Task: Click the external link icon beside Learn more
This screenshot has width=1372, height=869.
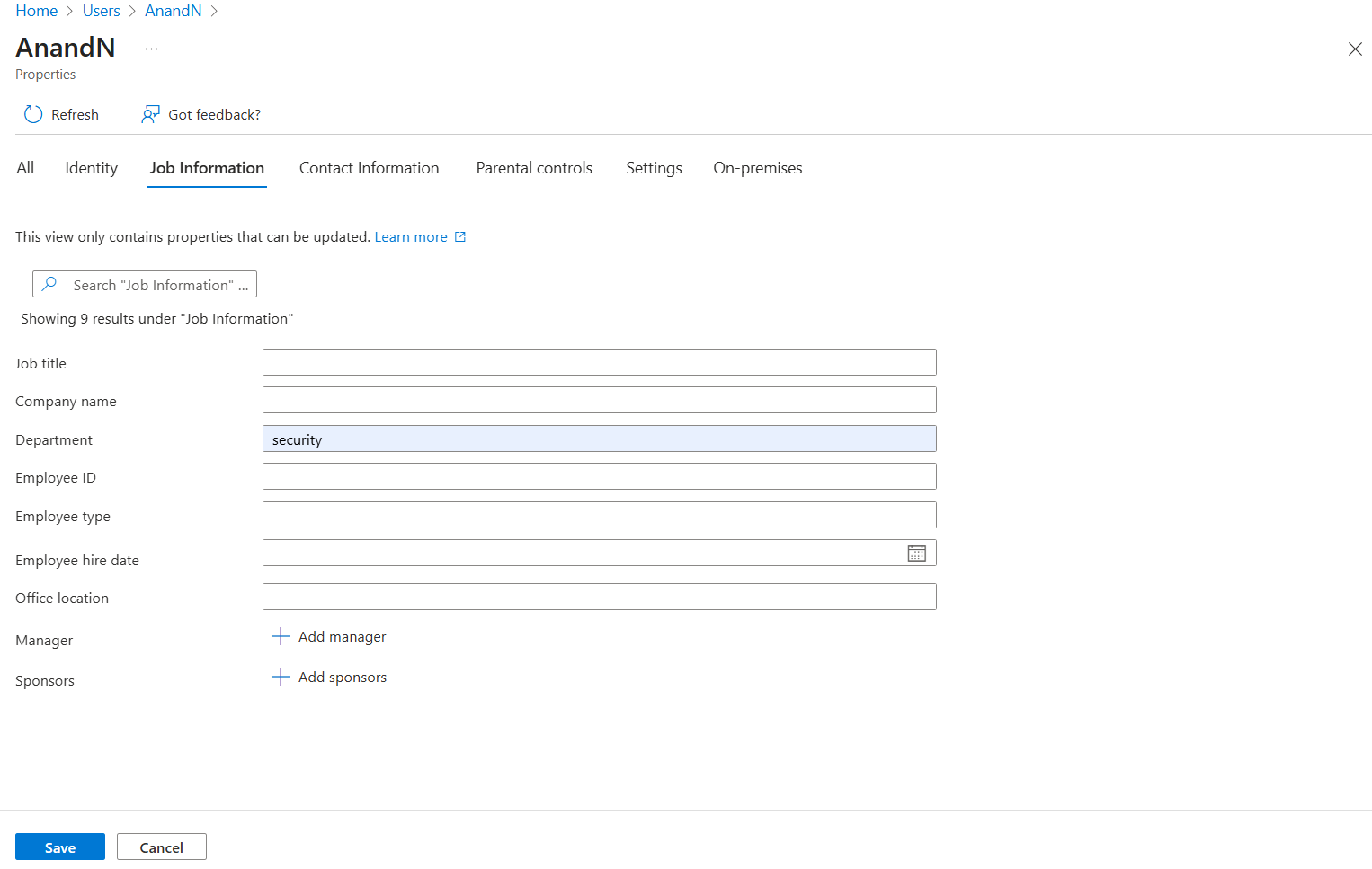Action: tap(460, 235)
